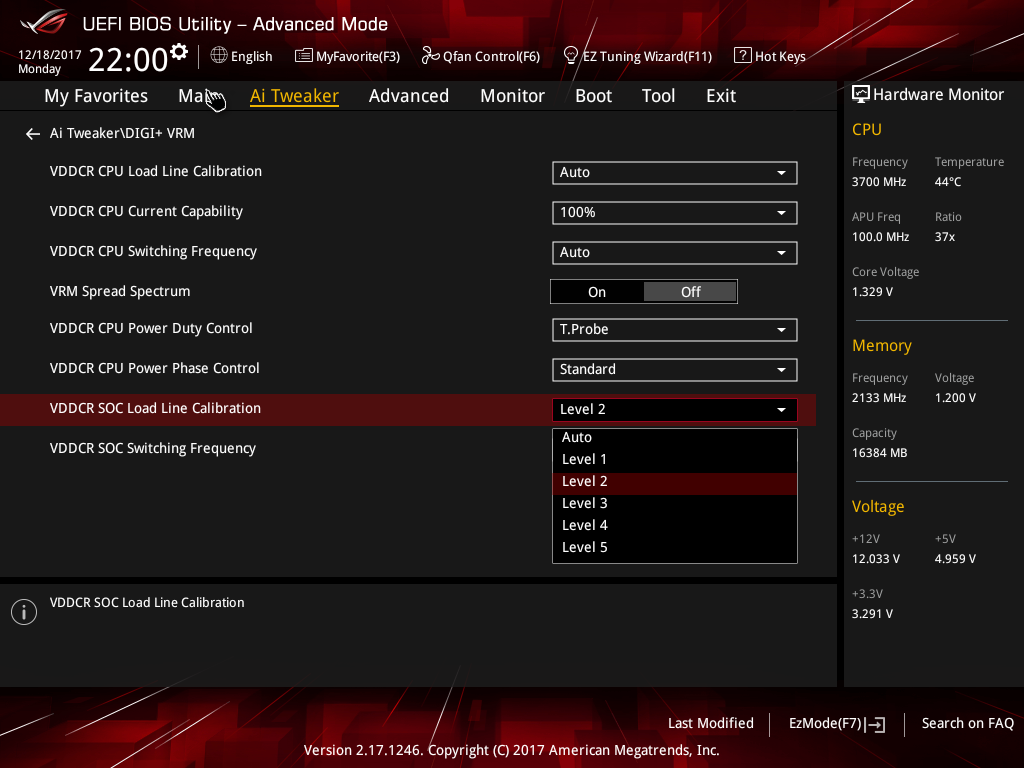Turn VRM Spread Spectrum Off
Image resolution: width=1024 pixels, height=768 pixels.
pos(690,292)
